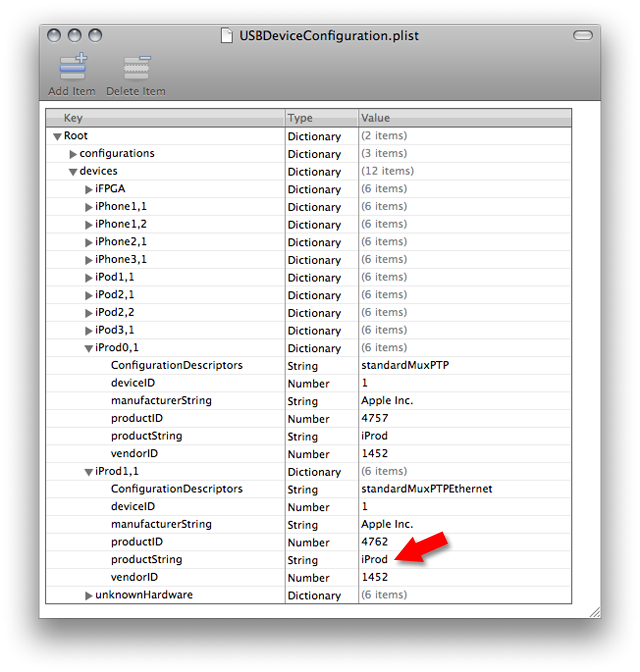Select the Root (2 items) value

point(384,136)
